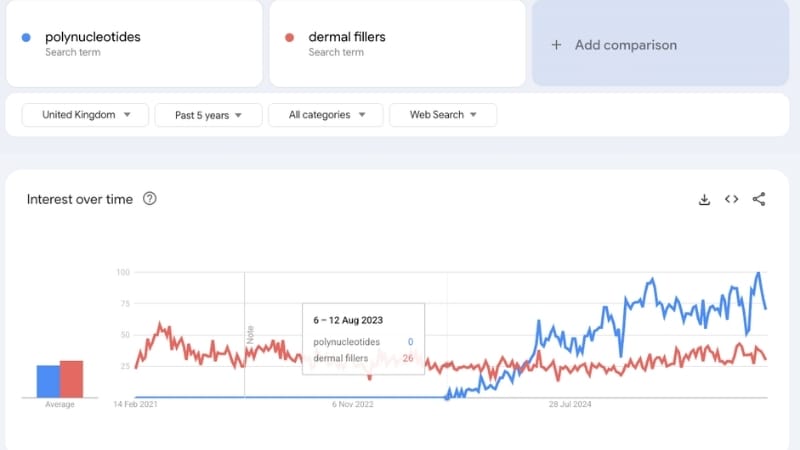
Task: Click the Average label under the bars
Action: tap(60, 404)
